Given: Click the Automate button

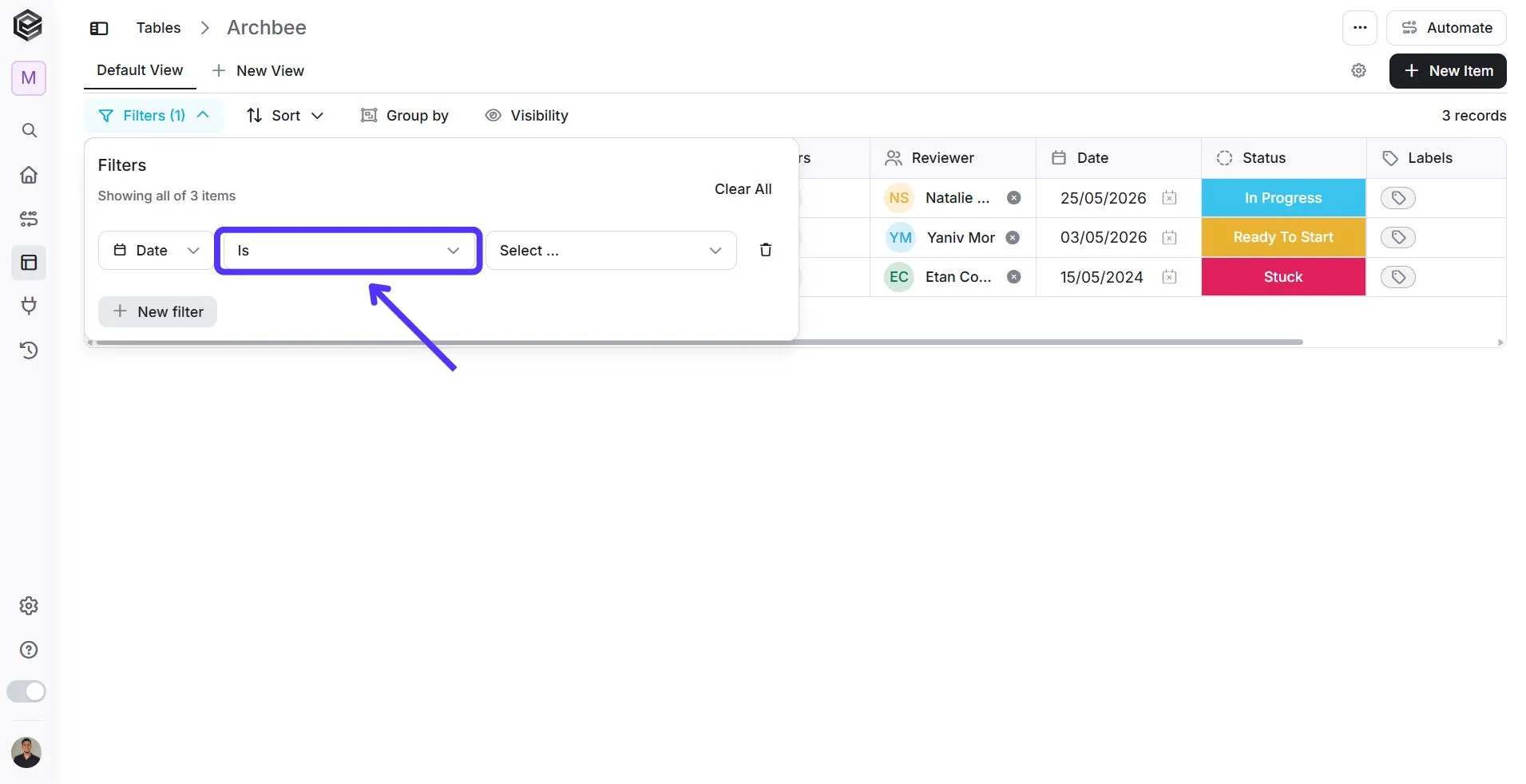Looking at the screenshot, I should coord(1446,28).
